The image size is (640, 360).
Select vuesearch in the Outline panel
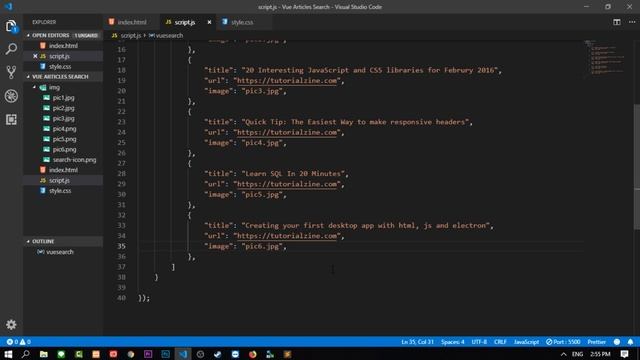click(60, 252)
